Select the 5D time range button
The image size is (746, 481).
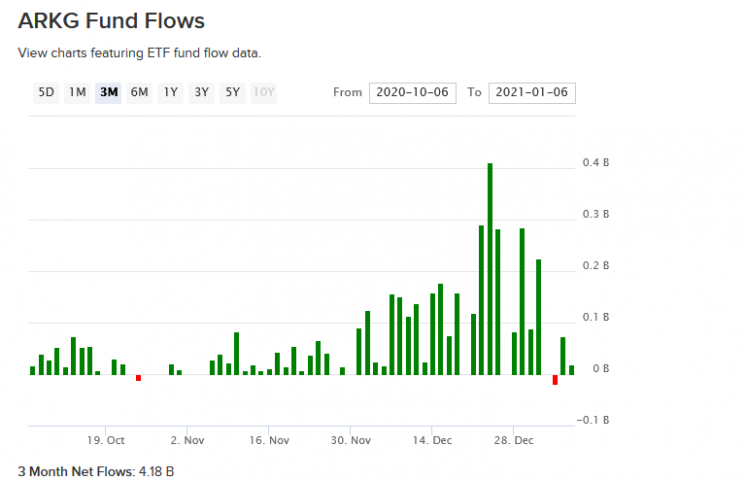(x=46, y=92)
